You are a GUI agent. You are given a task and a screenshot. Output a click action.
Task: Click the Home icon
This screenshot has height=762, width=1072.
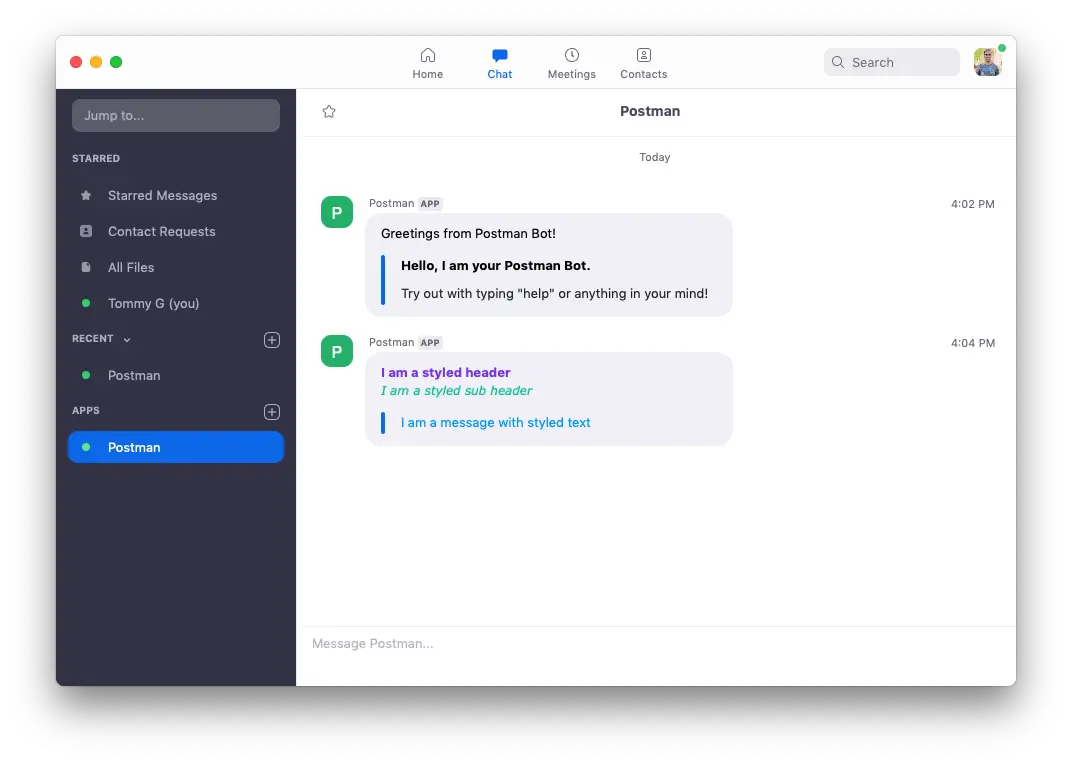tap(428, 55)
